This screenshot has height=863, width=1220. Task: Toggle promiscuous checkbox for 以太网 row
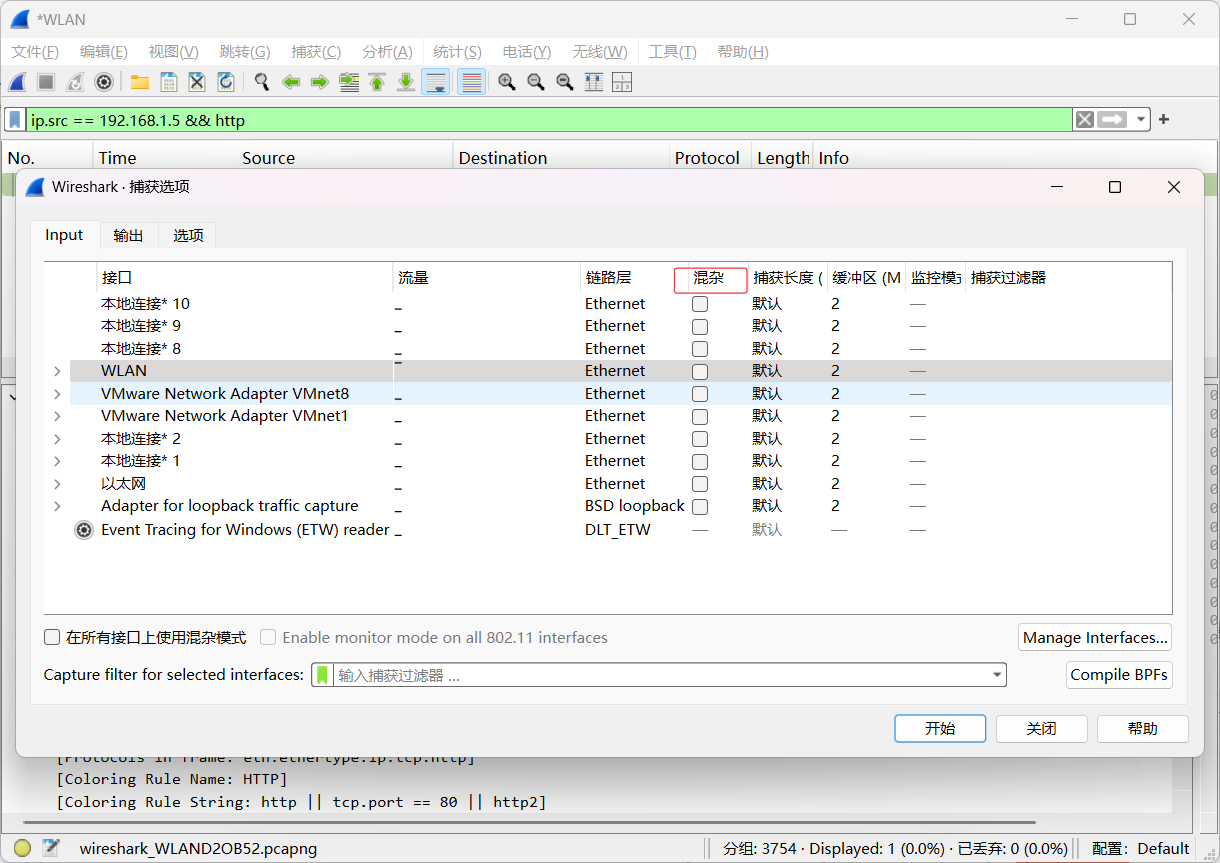(700, 484)
